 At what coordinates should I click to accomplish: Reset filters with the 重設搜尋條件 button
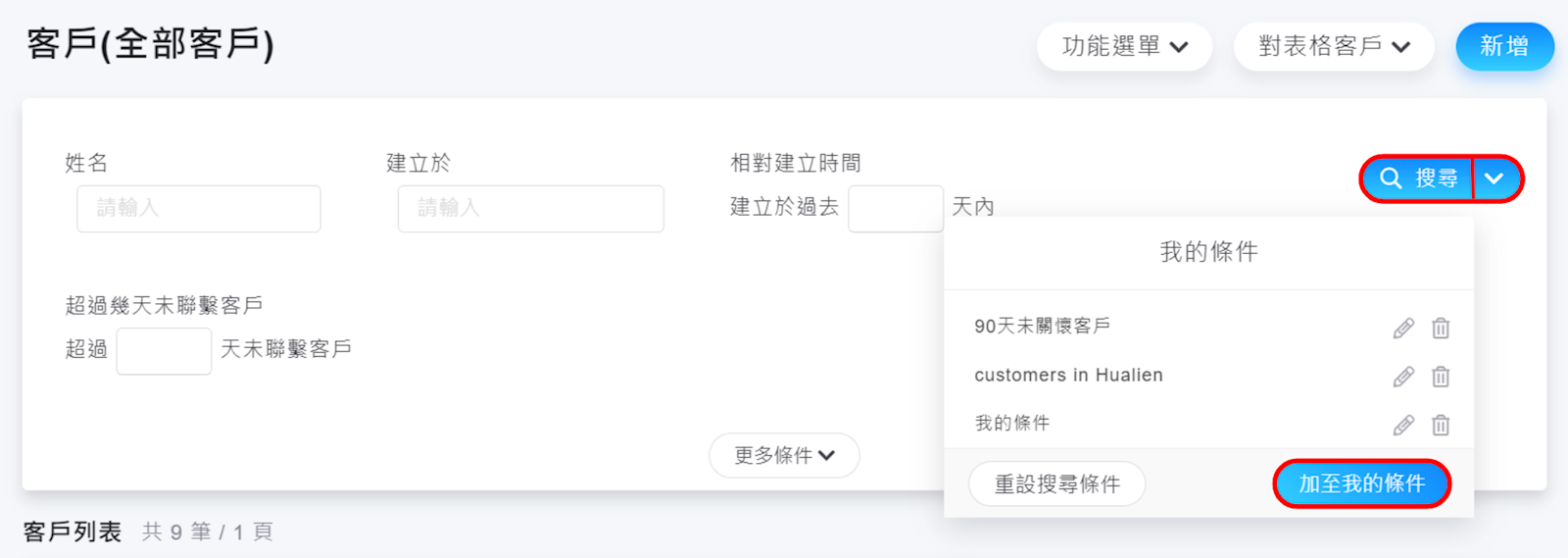(x=1056, y=484)
